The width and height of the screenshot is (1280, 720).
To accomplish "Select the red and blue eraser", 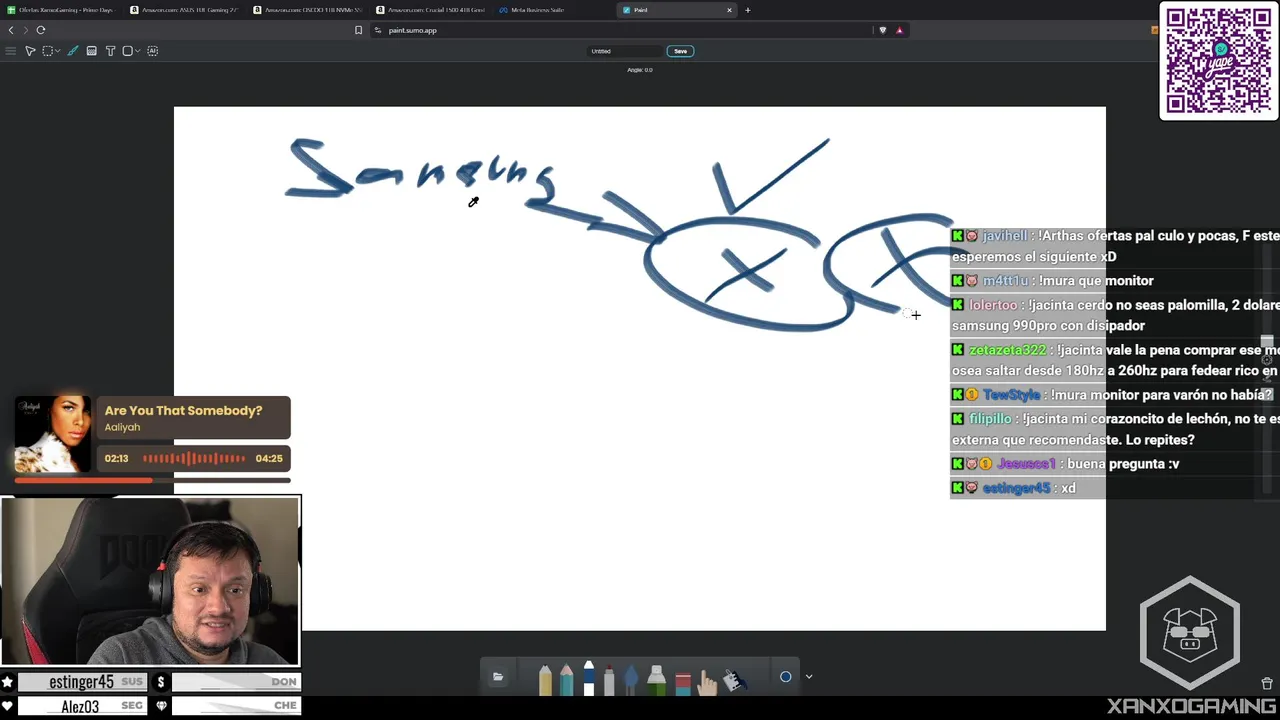I will pyautogui.click(x=683, y=684).
